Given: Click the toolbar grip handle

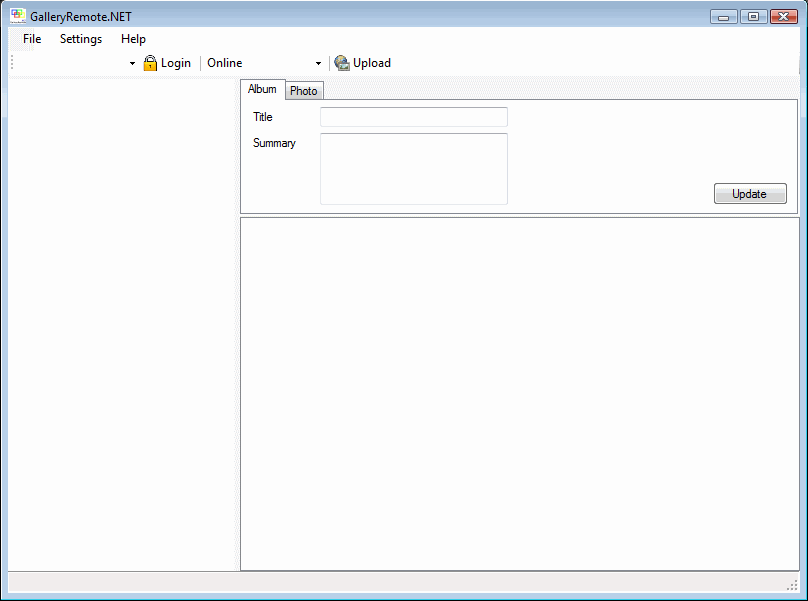Looking at the screenshot, I should coord(12,63).
